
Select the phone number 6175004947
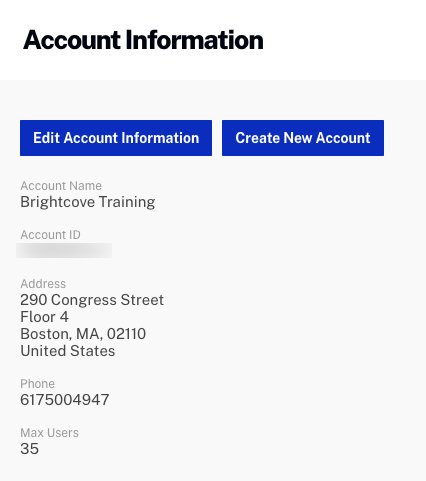(65, 400)
